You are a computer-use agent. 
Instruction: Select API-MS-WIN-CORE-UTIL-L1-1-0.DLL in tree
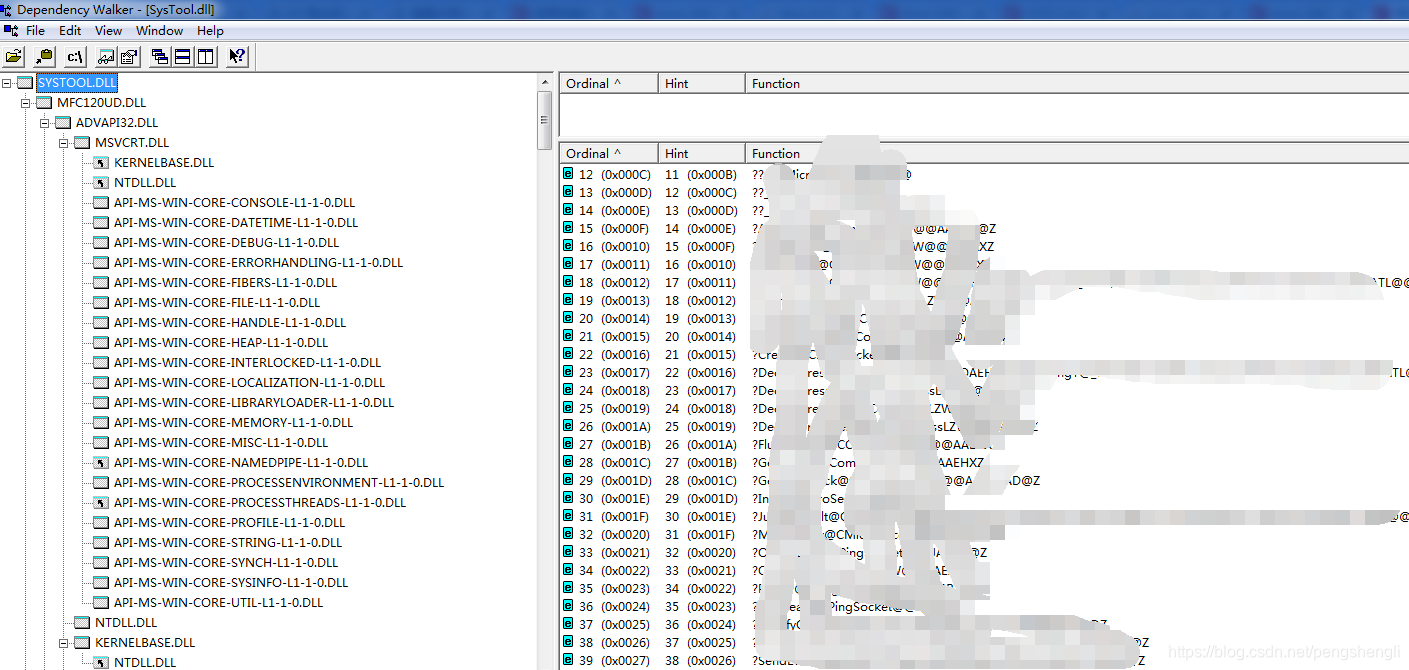[218, 603]
